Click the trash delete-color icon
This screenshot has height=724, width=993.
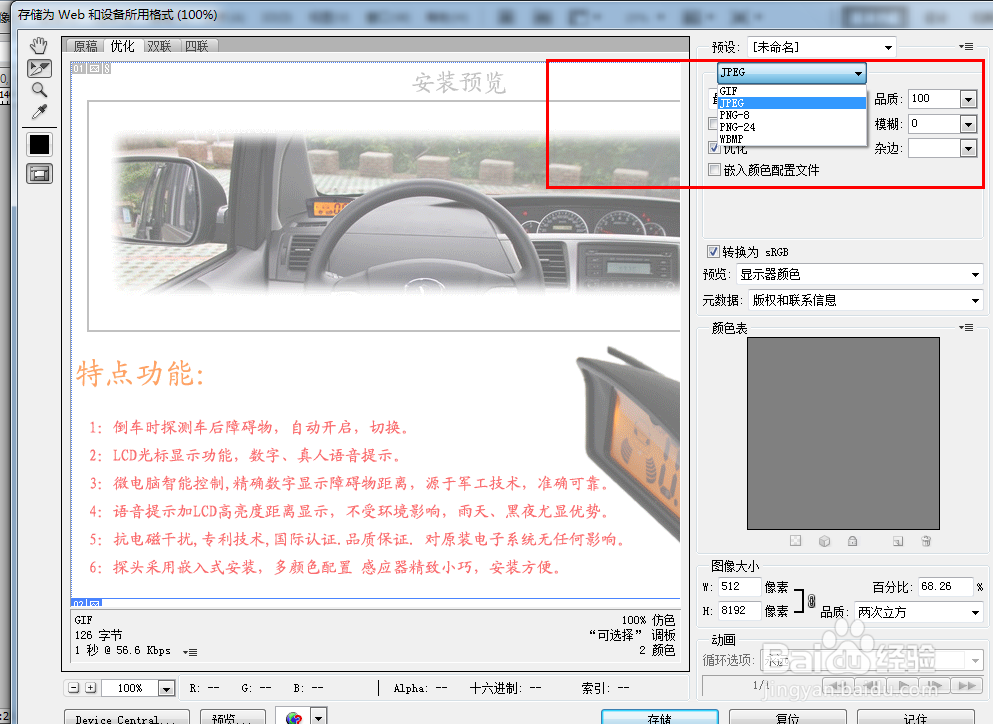926,541
